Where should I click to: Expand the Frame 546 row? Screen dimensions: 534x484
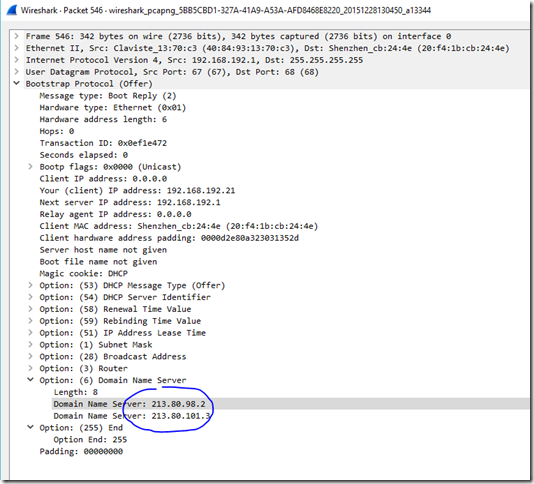click(x=16, y=36)
